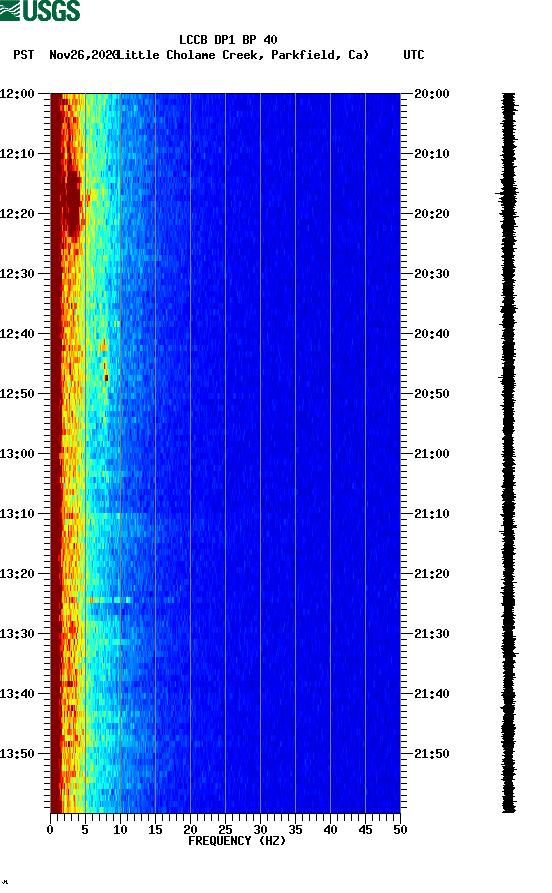Click the 20 Hz frequency axis label
This screenshot has width=552, height=893.
[x=190, y=830]
